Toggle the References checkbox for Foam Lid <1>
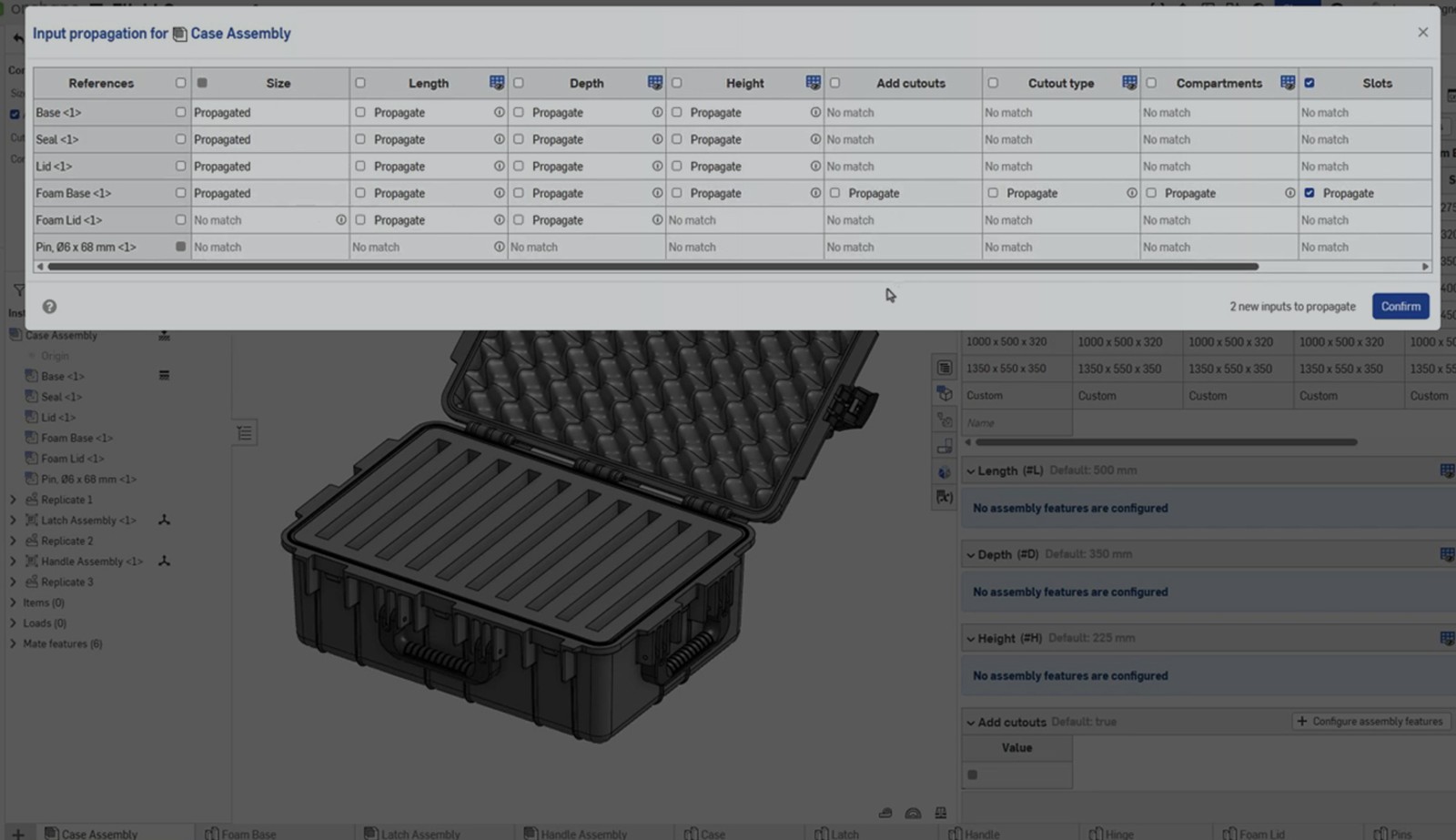The image size is (1456, 840). coord(180,220)
